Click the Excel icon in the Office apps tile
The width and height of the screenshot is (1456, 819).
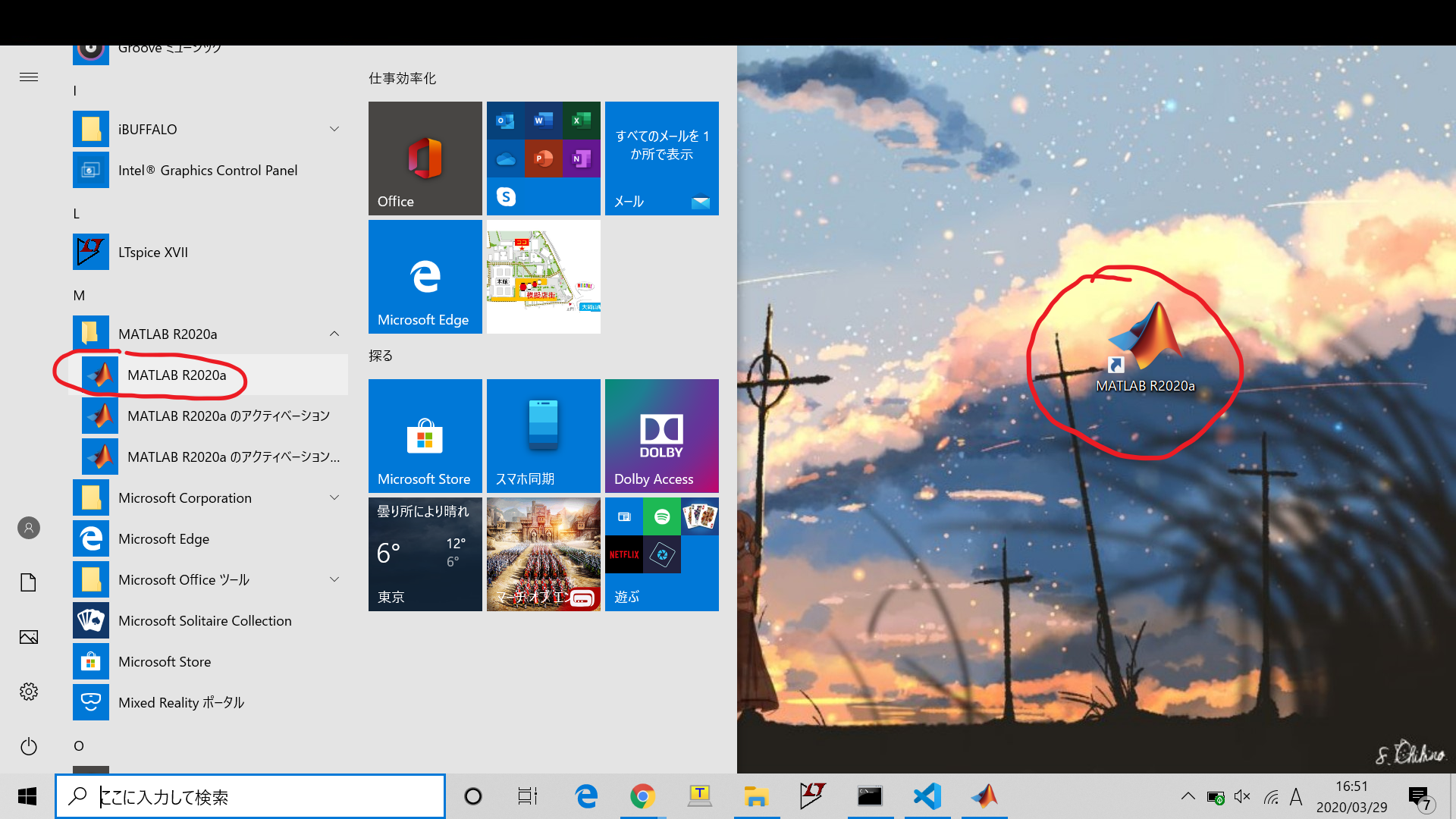click(x=582, y=121)
